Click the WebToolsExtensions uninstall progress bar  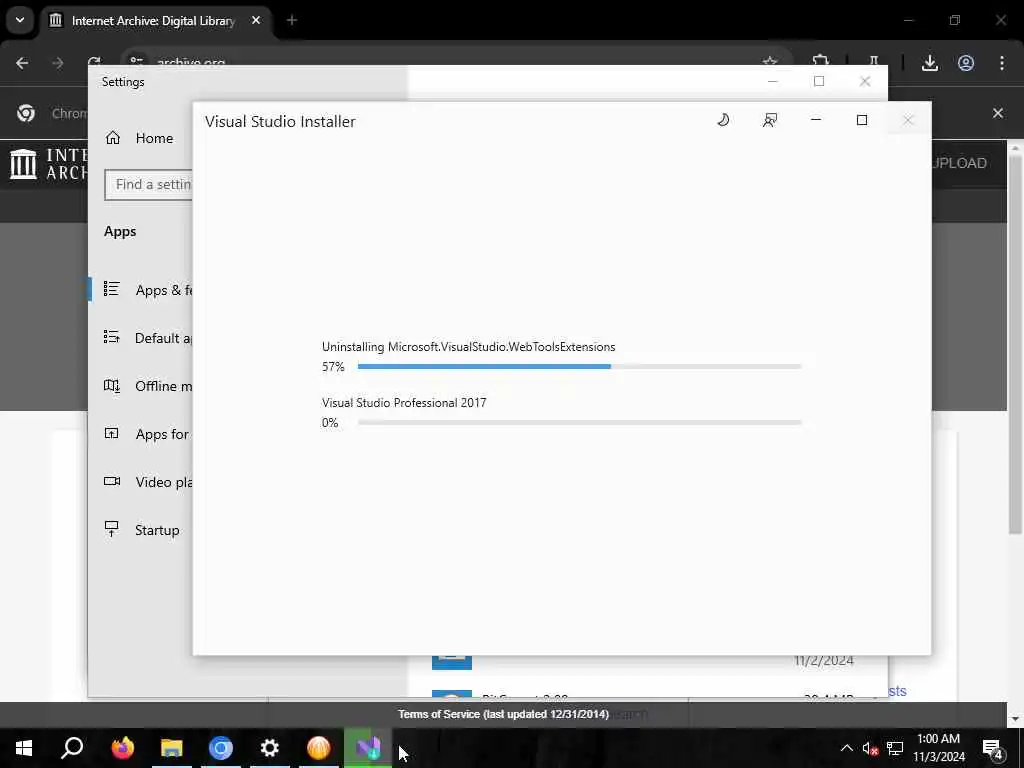pyautogui.click(x=579, y=367)
